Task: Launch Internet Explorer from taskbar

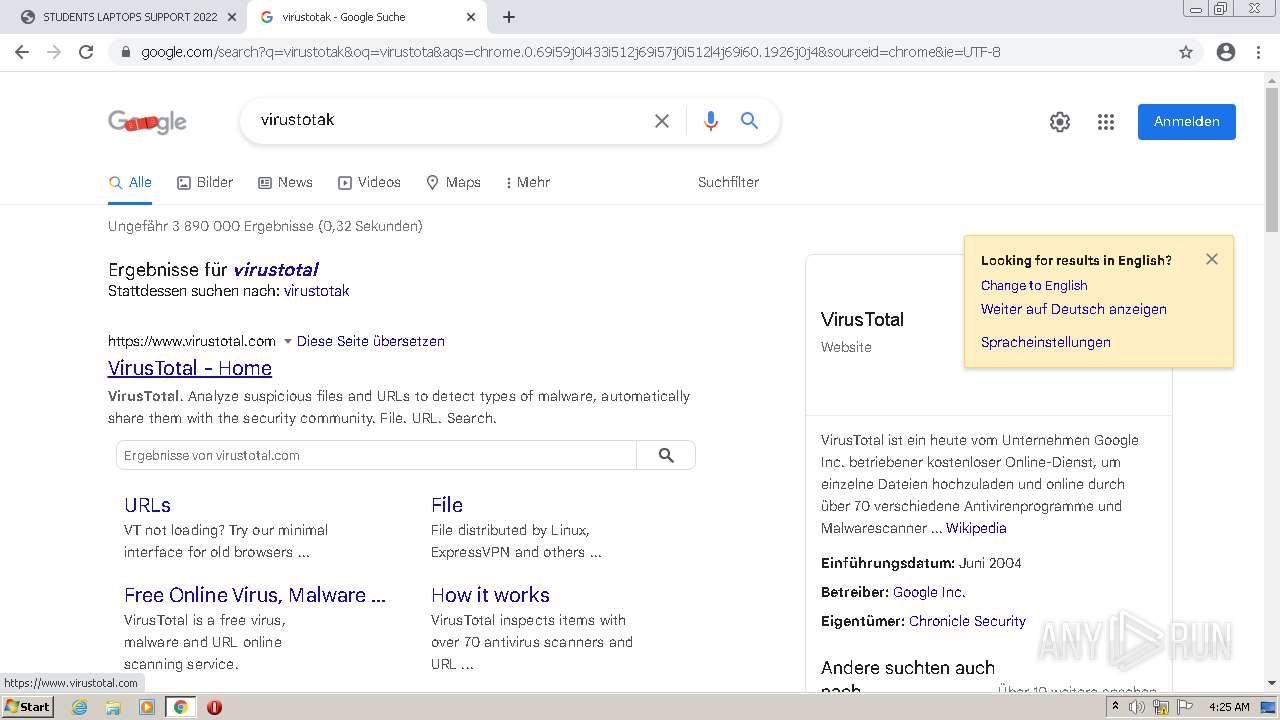Action: click(80, 707)
